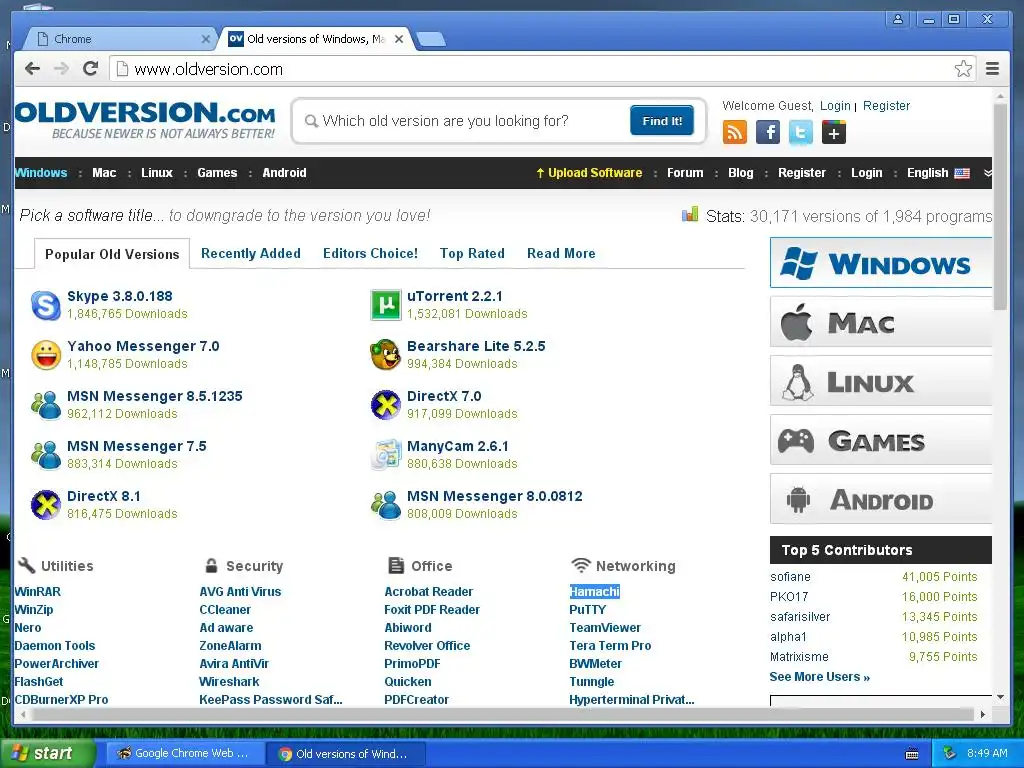Click the keyboard icon in taskbar
The width and height of the screenshot is (1024, 768).
(x=912, y=754)
